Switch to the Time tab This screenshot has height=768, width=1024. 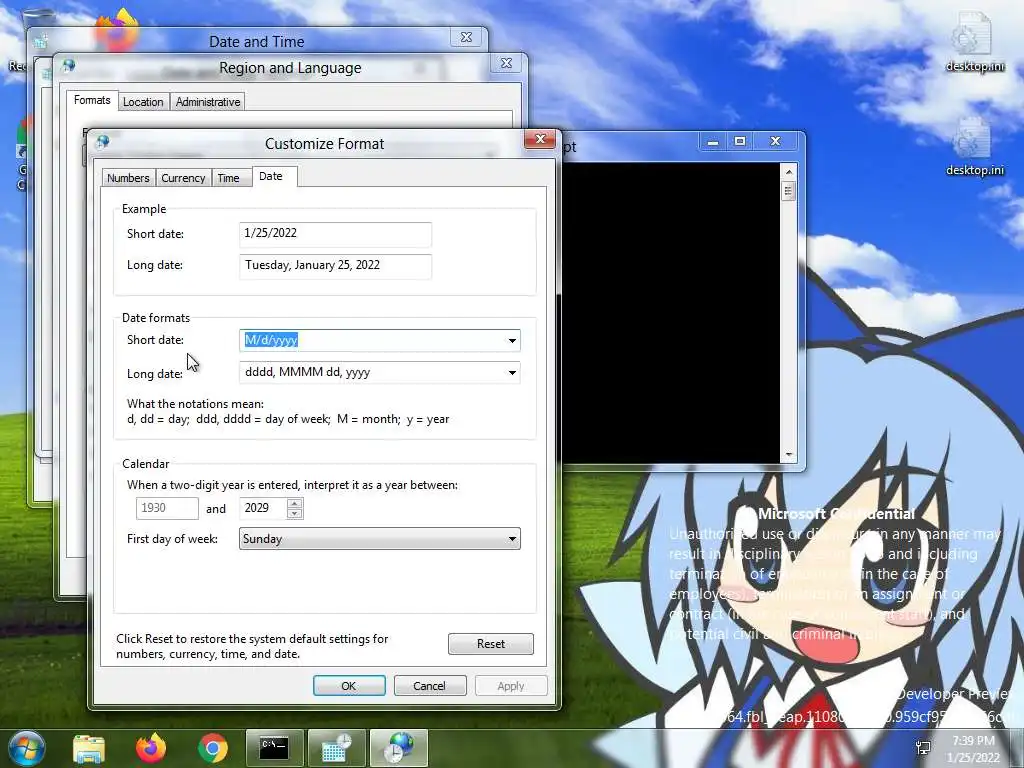229,178
